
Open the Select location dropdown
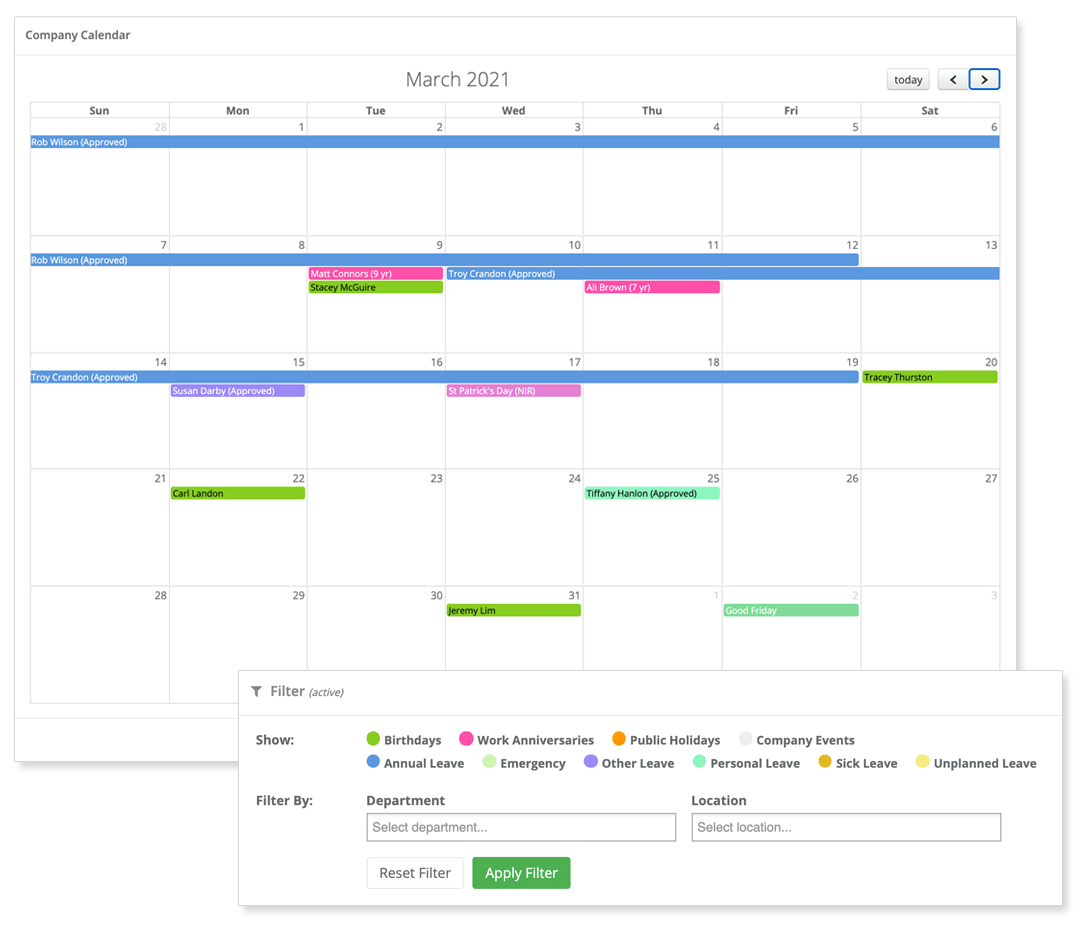click(845, 827)
